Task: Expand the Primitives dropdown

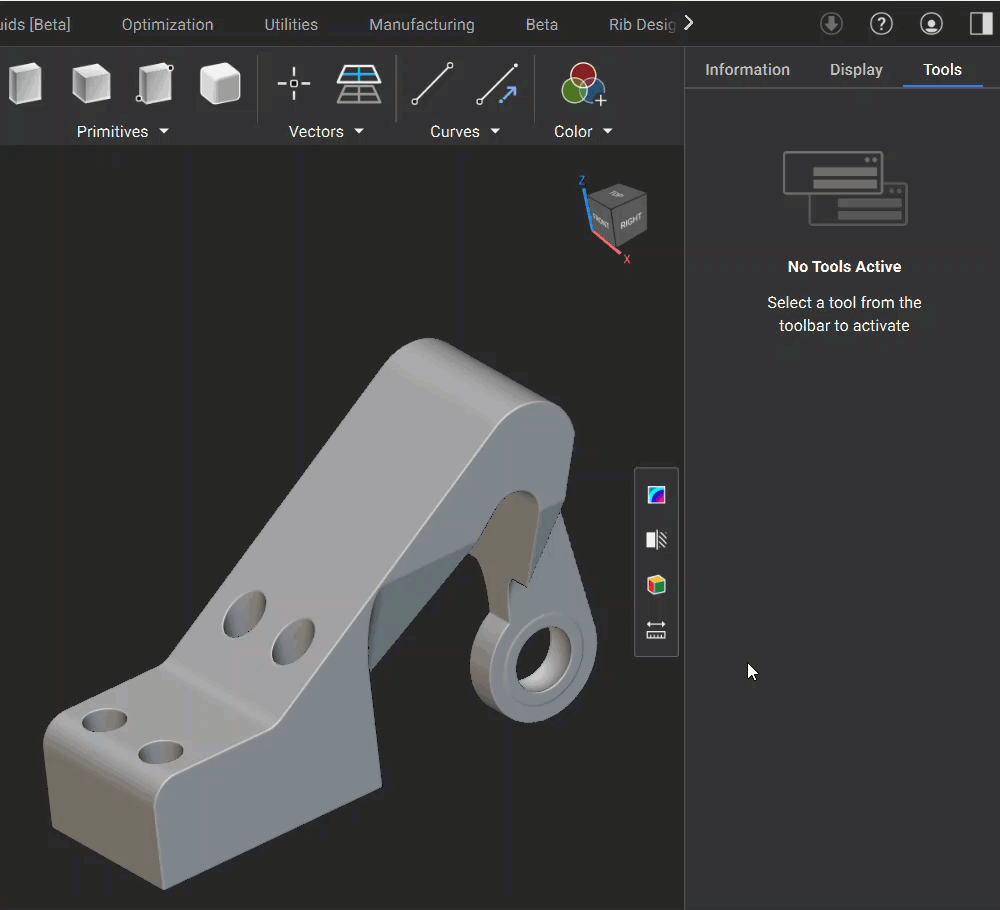Action: tap(164, 132)
